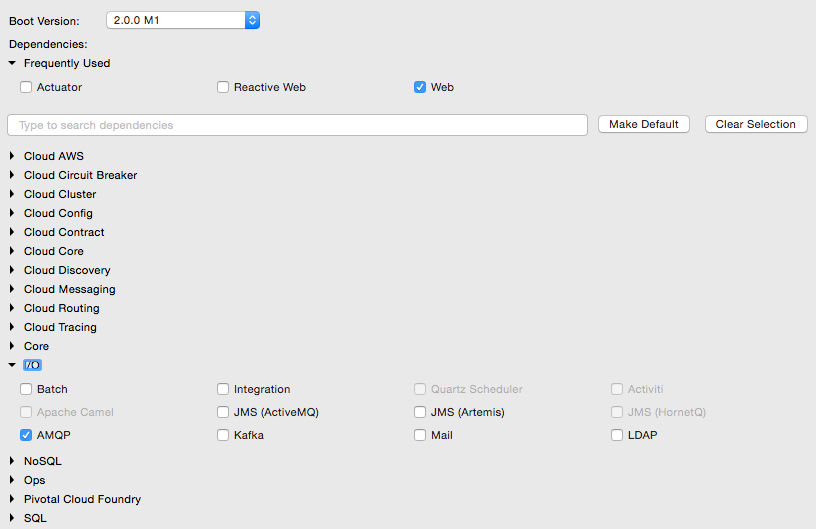Check the Kafka dependency
Screen dimensions: 816x529
223,435
